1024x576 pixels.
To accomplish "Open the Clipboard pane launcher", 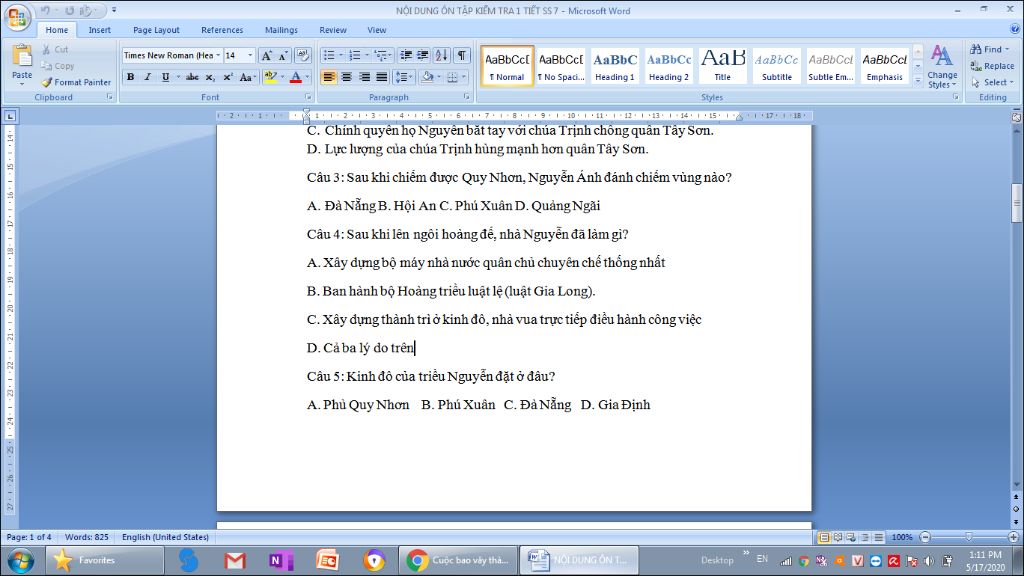I will click(x=109, y=97).
